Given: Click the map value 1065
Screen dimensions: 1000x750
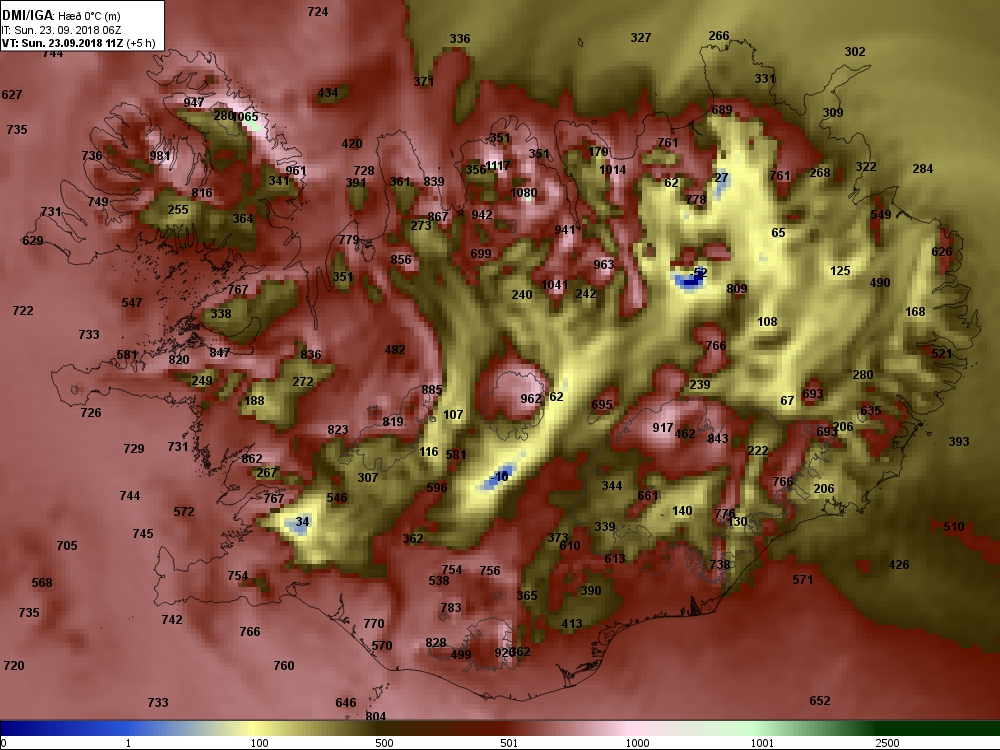Looking at the screenshot, I should (x=246, y=117).
